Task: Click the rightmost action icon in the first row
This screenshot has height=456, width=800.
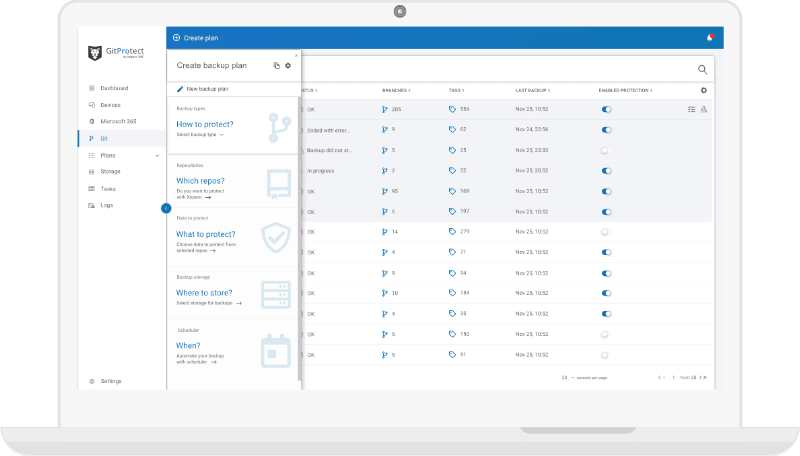Action: (704, 109)
